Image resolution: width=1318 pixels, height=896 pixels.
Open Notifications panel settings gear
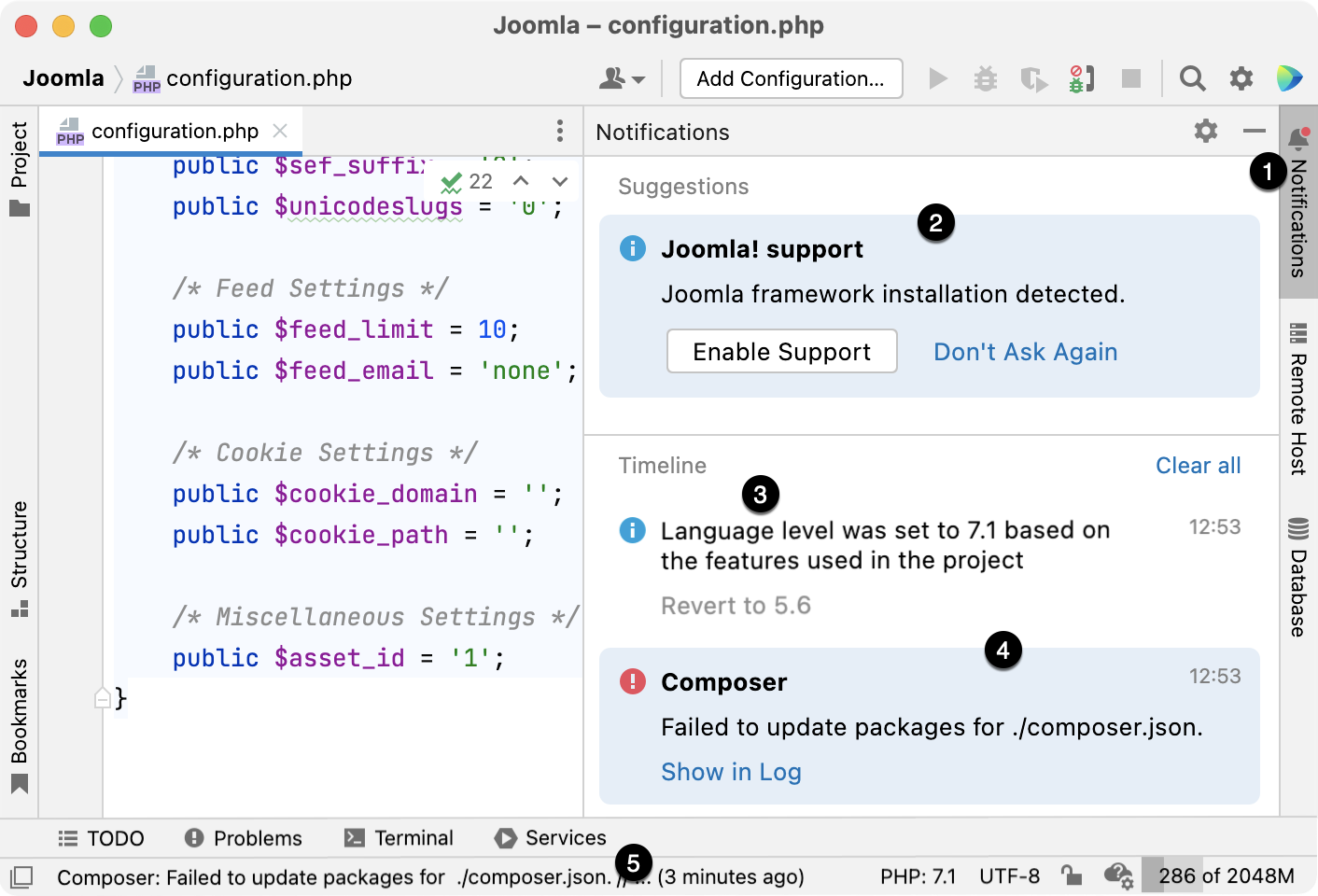(x=1205, y=132)
